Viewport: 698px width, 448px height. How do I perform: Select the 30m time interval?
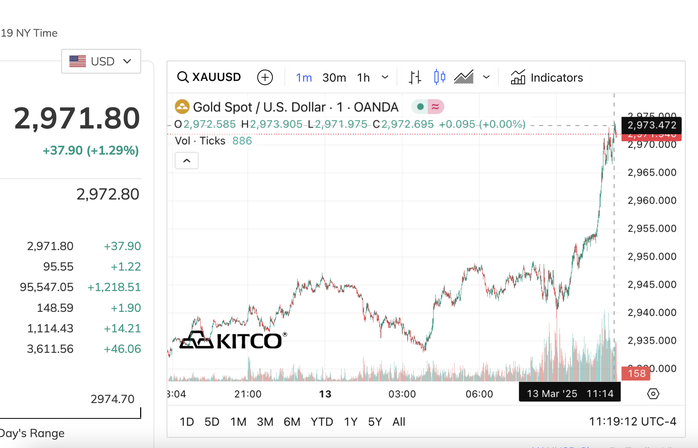(334, 77)
